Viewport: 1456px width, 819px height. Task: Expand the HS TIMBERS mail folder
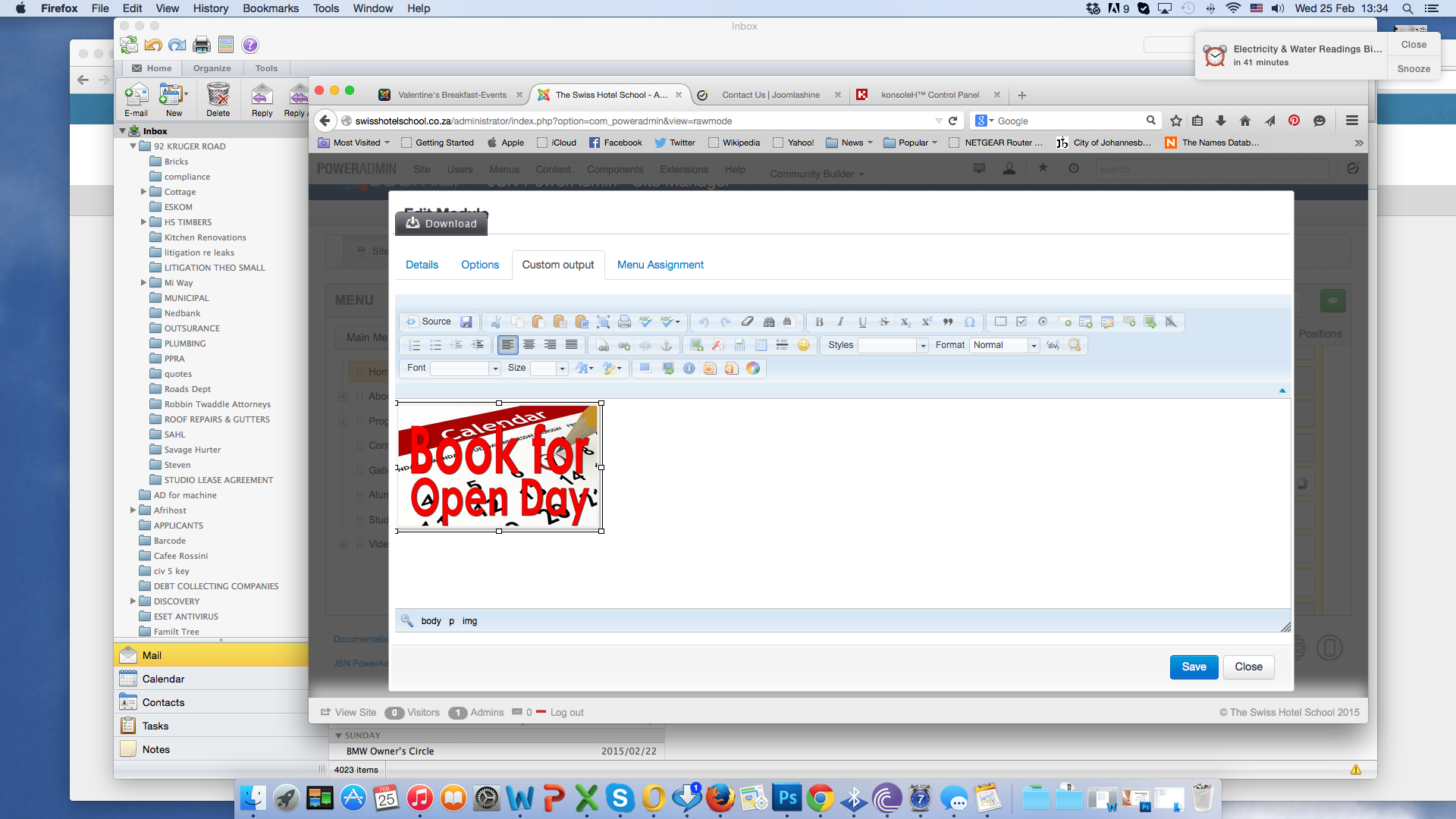click(143, 222)
